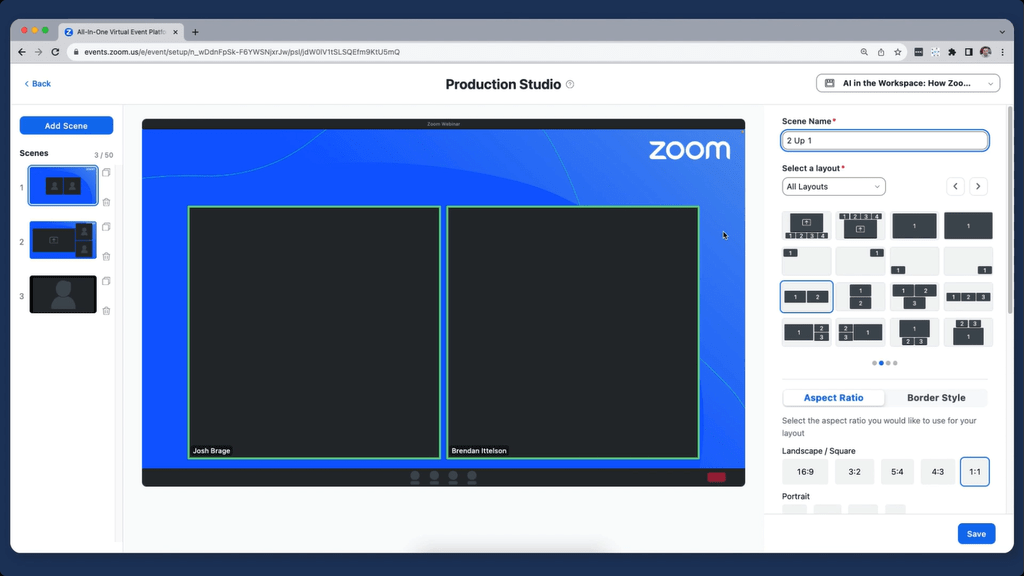Select scene 3 thumbnail

pos(63,294)
